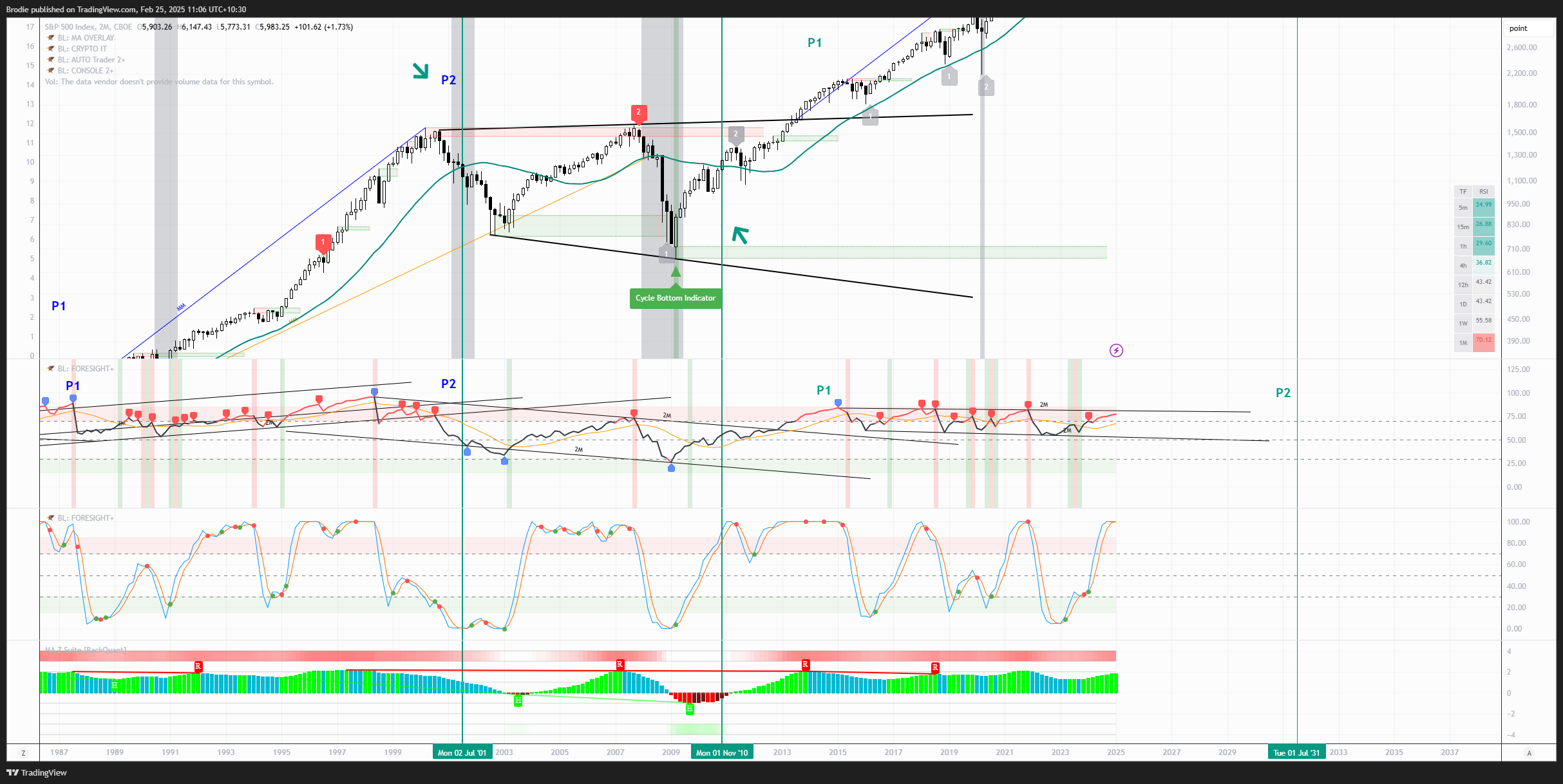Click the BL: CONSOLE 2+ bird icon
This screenshot has height=784, width=1563.
(51, 71)
